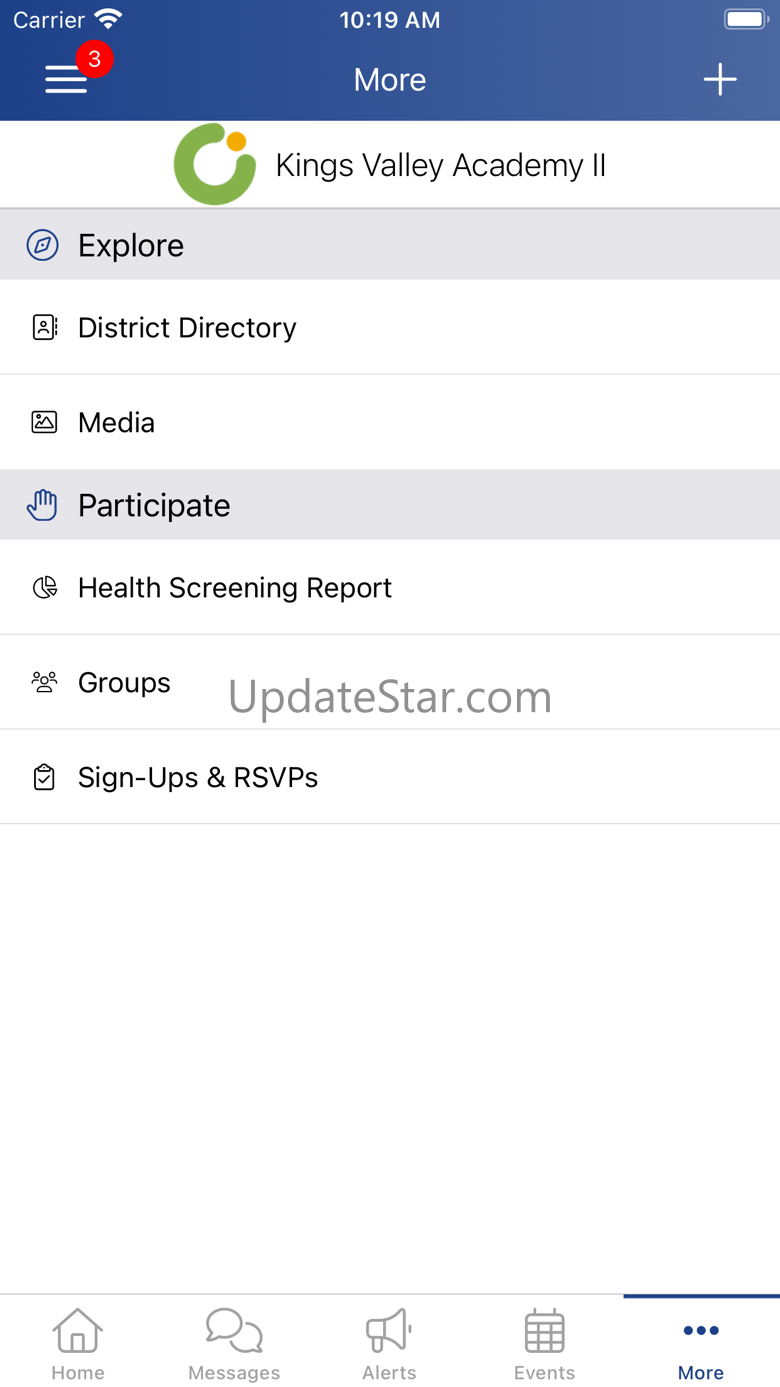Screen dimensions: 780x1387
Task: Open Sign-Ups & RSVPs
Action: tap(390, 778)
